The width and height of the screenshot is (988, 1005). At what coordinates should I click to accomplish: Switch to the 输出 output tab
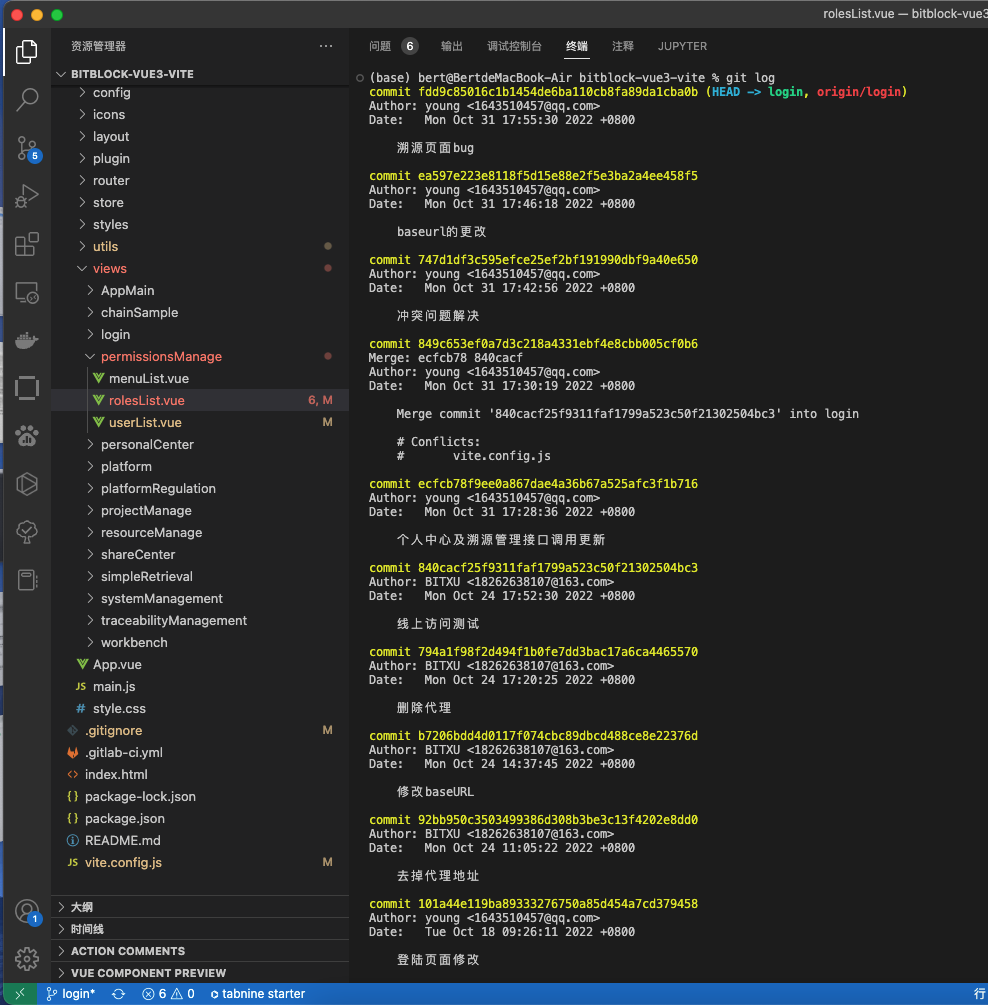tap(451, 46)
